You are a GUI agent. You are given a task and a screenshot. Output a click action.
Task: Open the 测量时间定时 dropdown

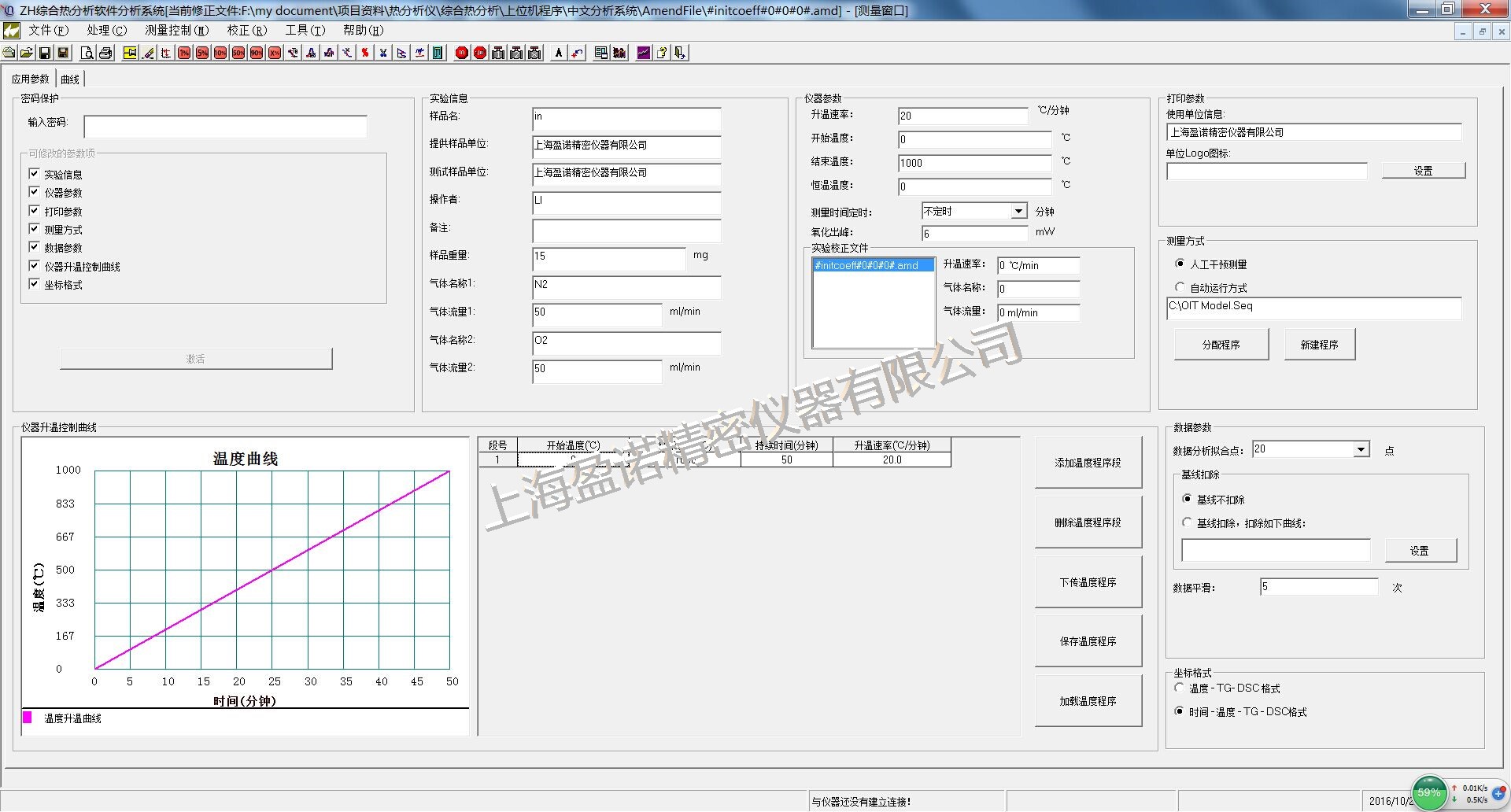coord(1018,211)
